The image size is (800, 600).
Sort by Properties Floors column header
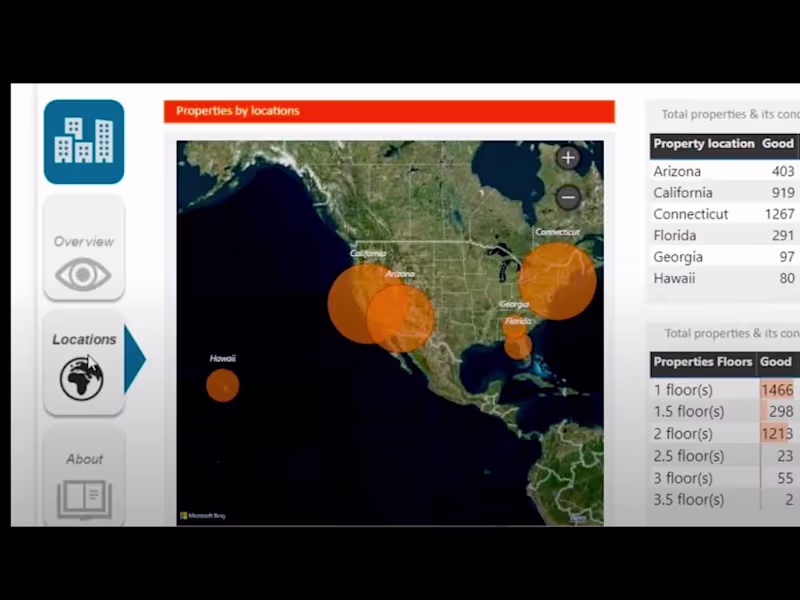703,362
